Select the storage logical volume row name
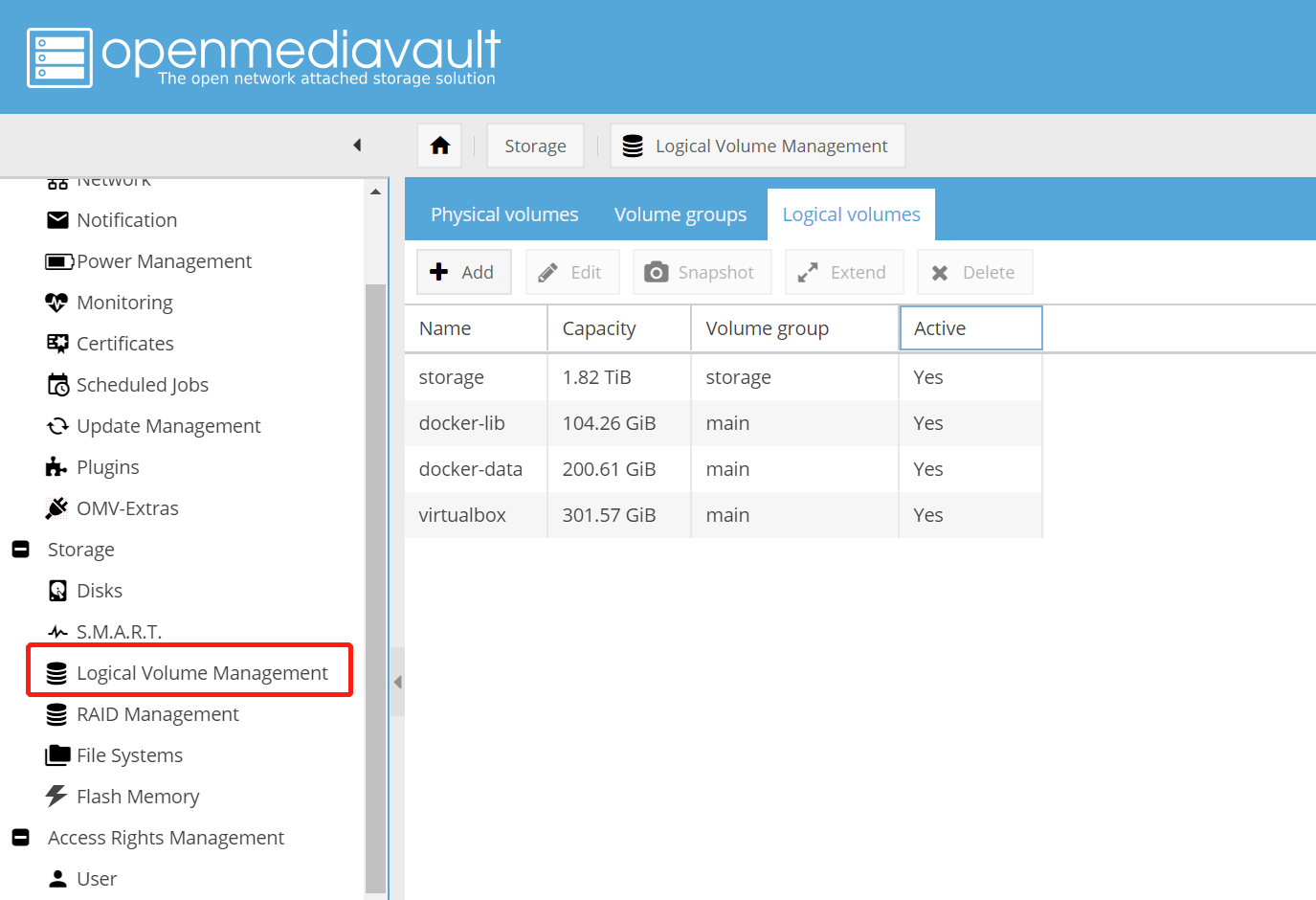The image size is (1316, 900). pos(451,377)
